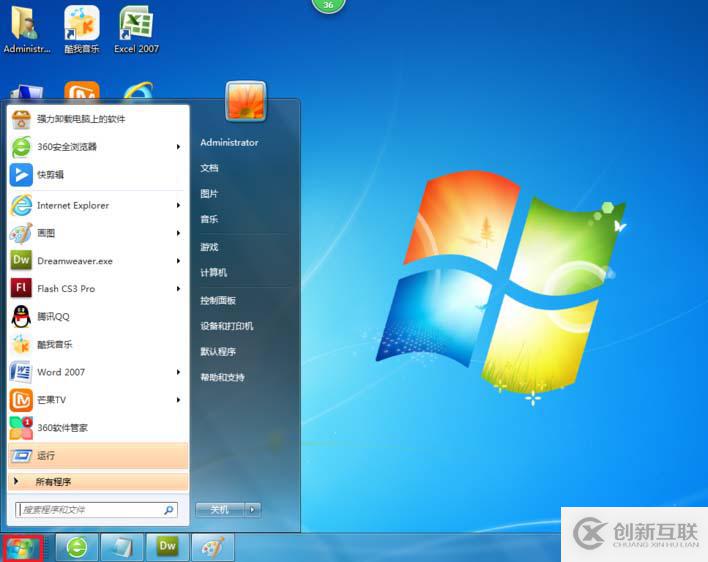Click the green 36 badge at top
The width and height of the screenshot is (708, 562).
(x=328, y=5)
